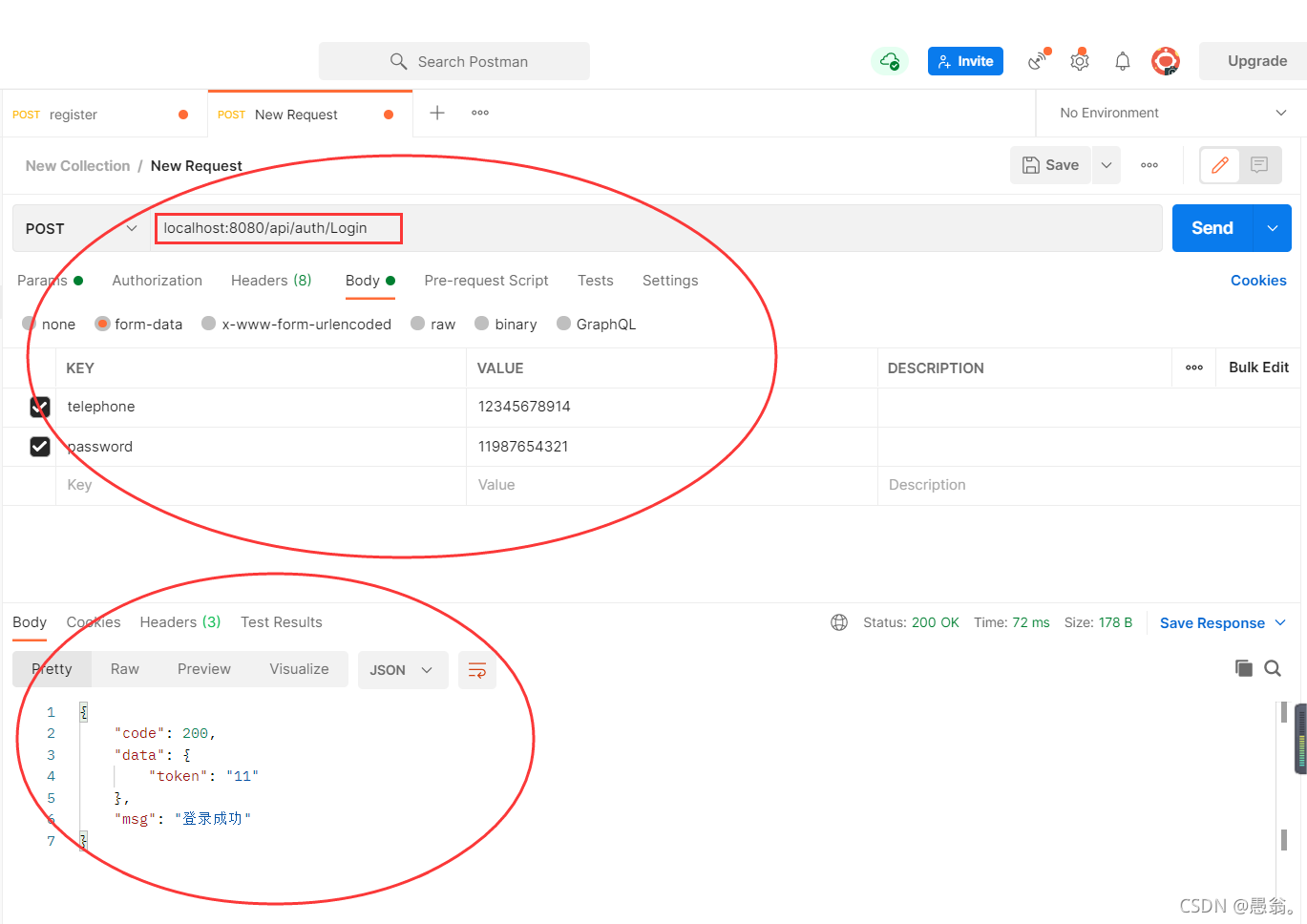Expand the Send button arrow options
Viewport: 1307px width, 924px height.
click(x=1273, y=228)
